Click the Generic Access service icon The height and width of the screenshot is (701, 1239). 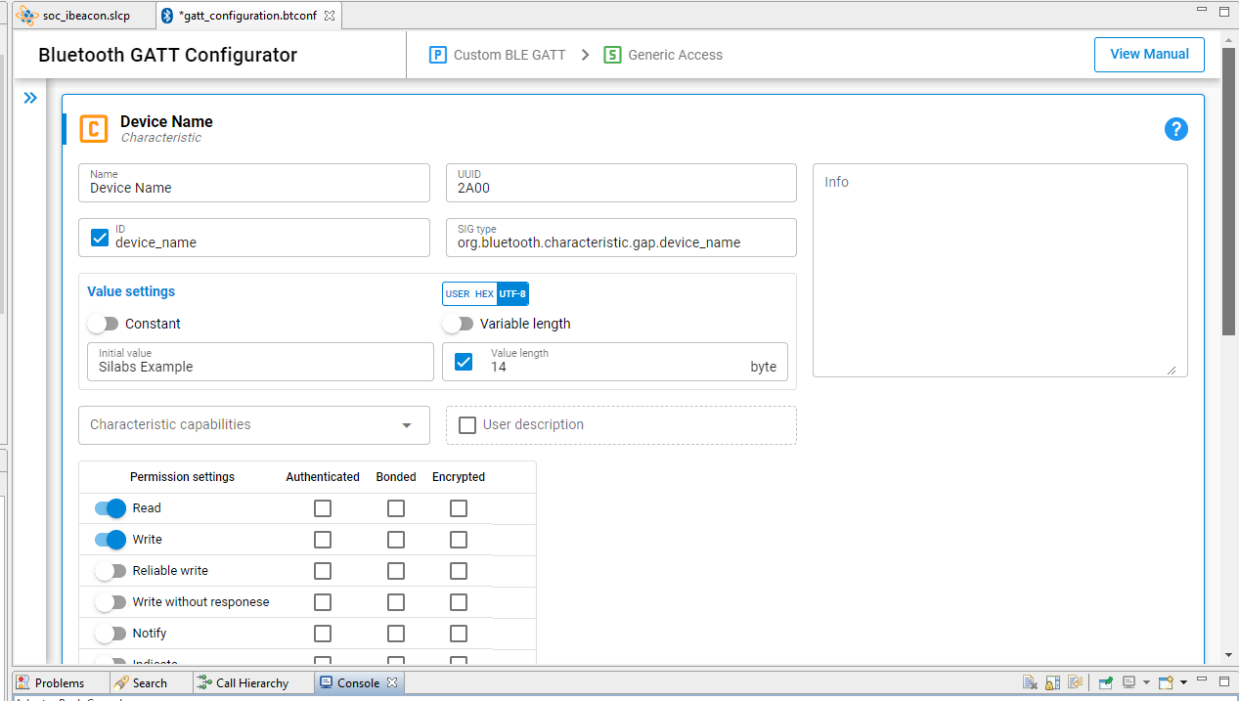click(611, 55)
